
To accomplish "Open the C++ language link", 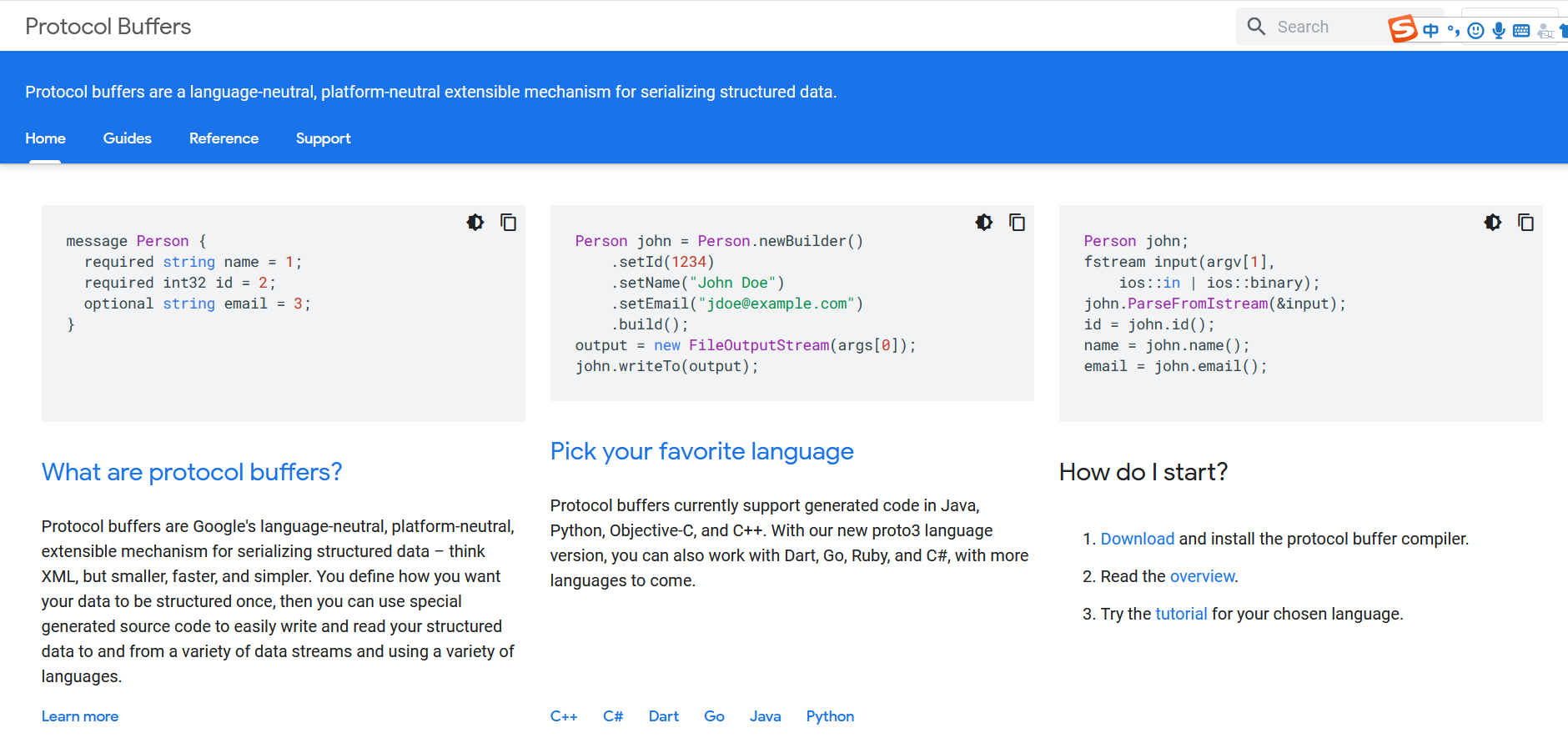I will pos(564,716).
